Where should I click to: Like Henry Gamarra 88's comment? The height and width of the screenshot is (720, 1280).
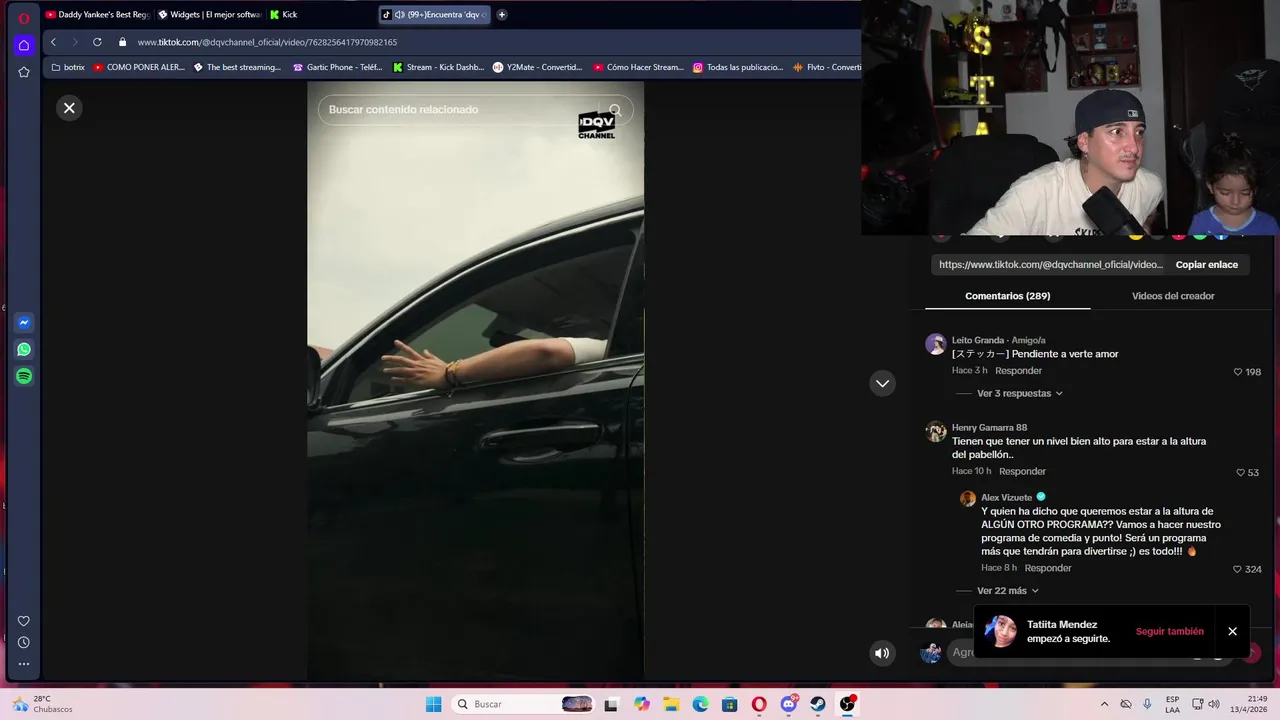[x=1240, y=472]
